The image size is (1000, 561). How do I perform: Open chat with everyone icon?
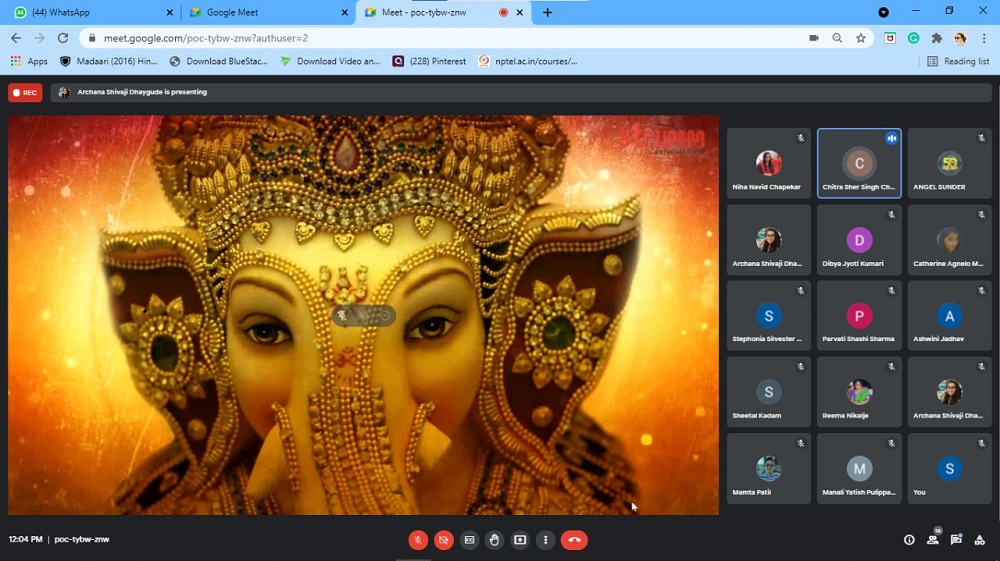point(956,540)
